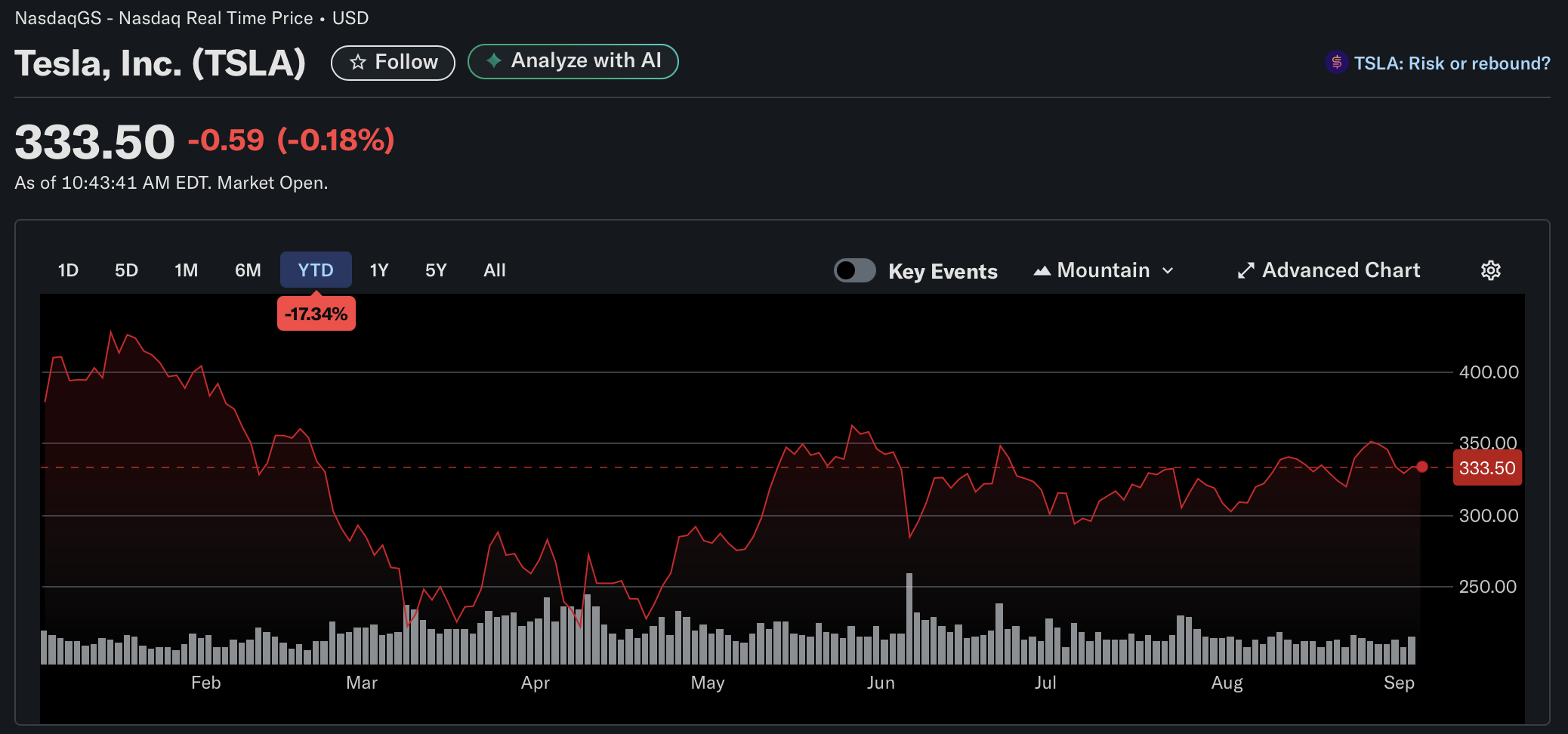This screenshot has height=734, width=1568.
Task: Click the large 333.50 current price
Action: click(x=94, y=142)
